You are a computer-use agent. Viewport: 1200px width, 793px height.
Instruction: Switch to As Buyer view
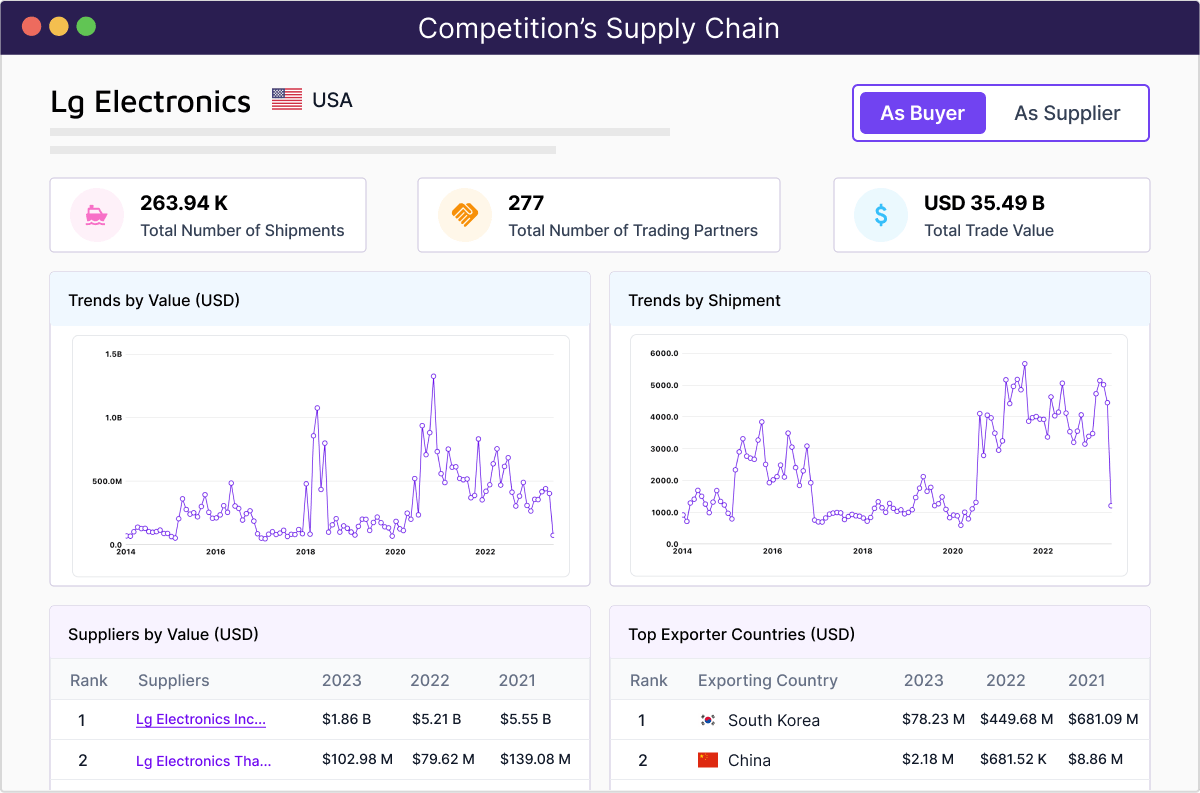[922, 113]
